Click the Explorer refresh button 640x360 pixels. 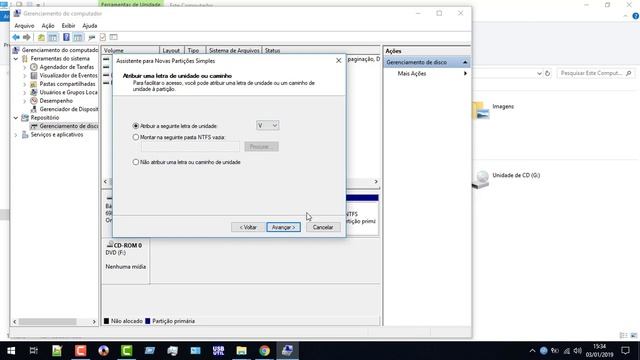(x=548, y=73)
